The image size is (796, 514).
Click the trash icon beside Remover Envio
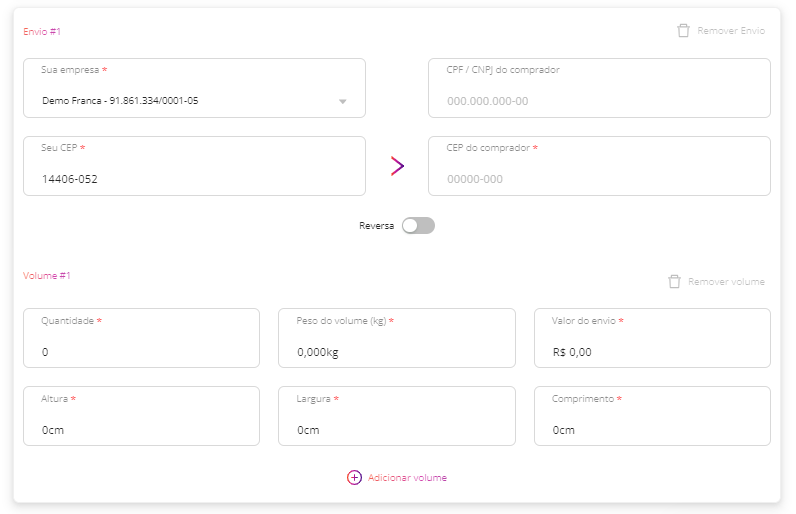[683, 31]
